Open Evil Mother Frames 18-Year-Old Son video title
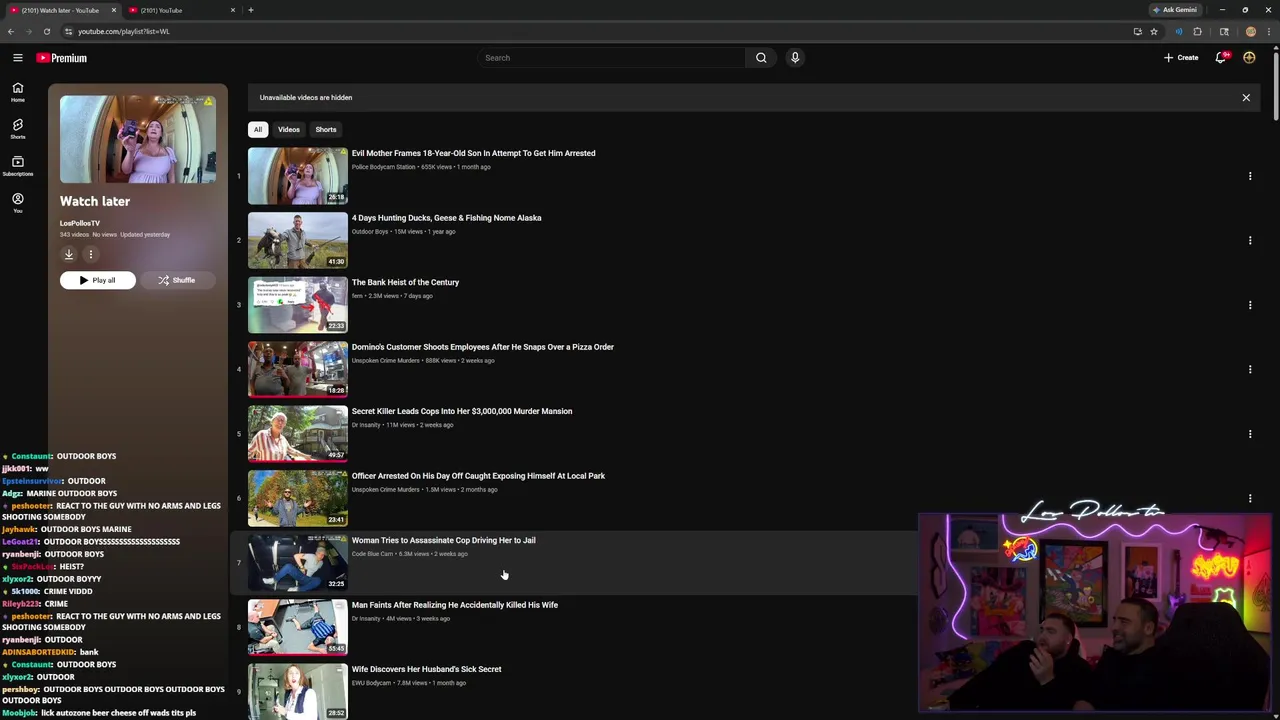Image resolution: width=1280 pixels, height=720 pixels. pos(473,153)
